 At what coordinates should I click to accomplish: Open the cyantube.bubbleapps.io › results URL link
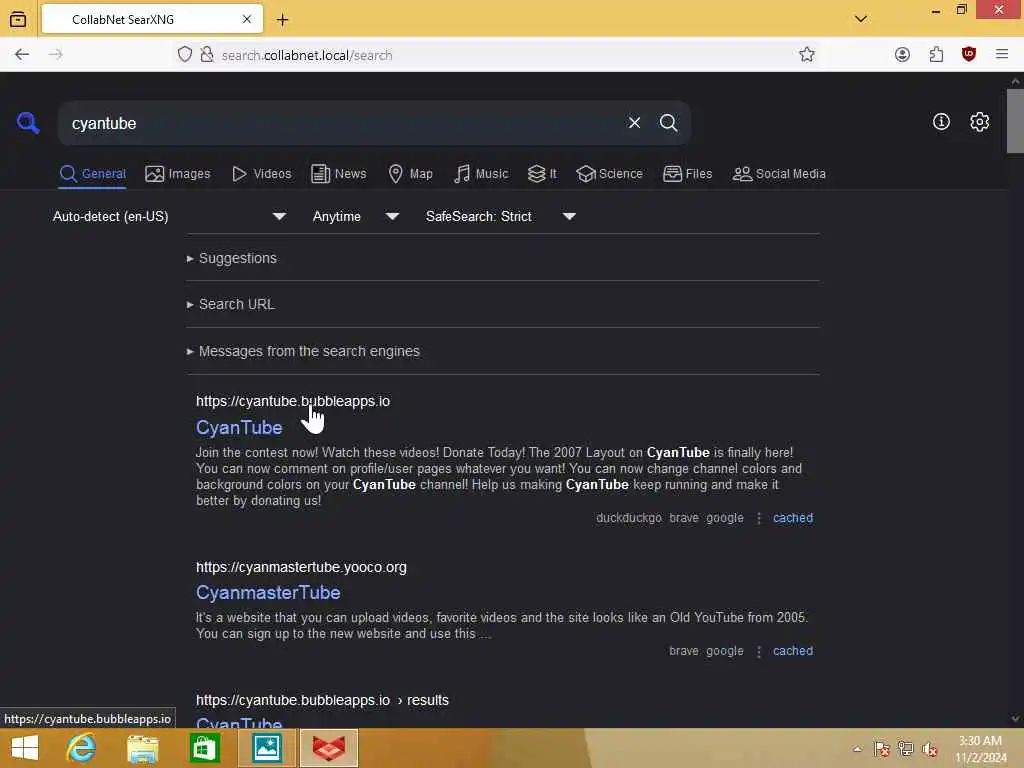click(x=322, y=700)
